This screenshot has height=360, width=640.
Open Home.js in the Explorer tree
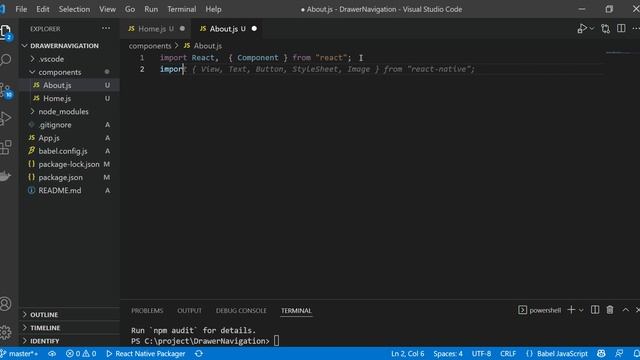(57, 98)
